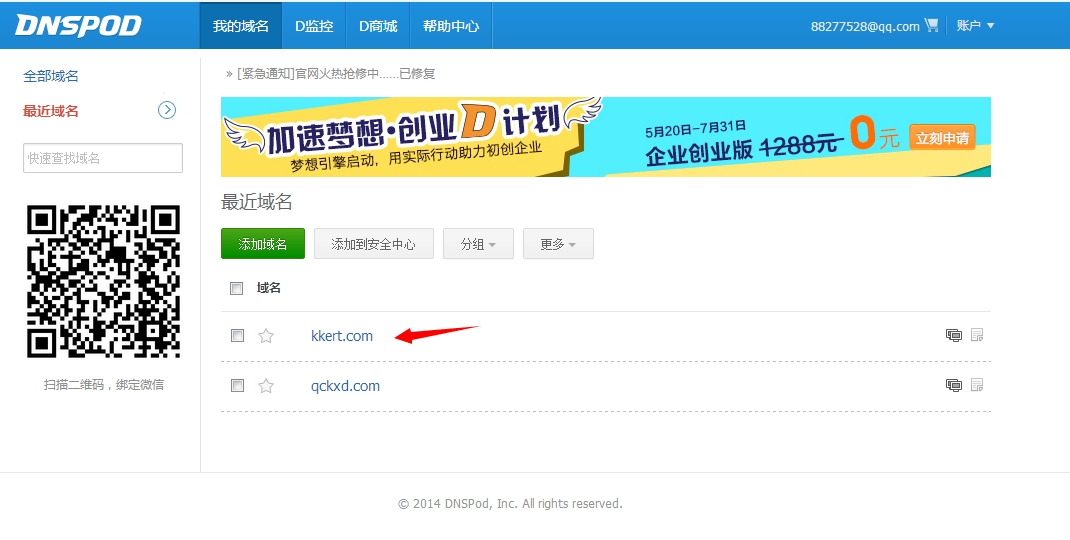Click 立刻申请 on the banner
This screenshot has width=1070, height=540.
coord(942,138)
